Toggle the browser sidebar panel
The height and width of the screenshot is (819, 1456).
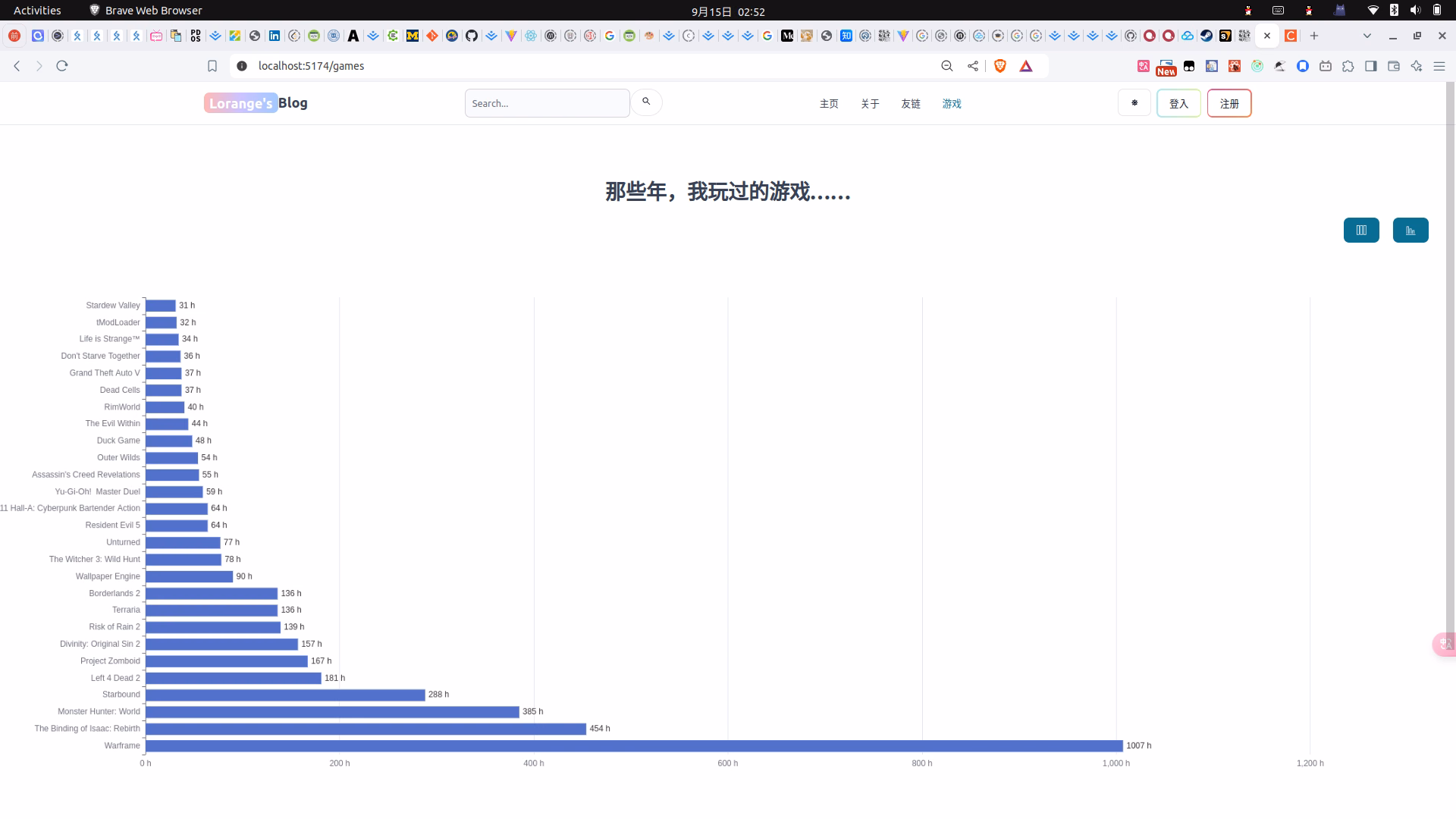1371,66
